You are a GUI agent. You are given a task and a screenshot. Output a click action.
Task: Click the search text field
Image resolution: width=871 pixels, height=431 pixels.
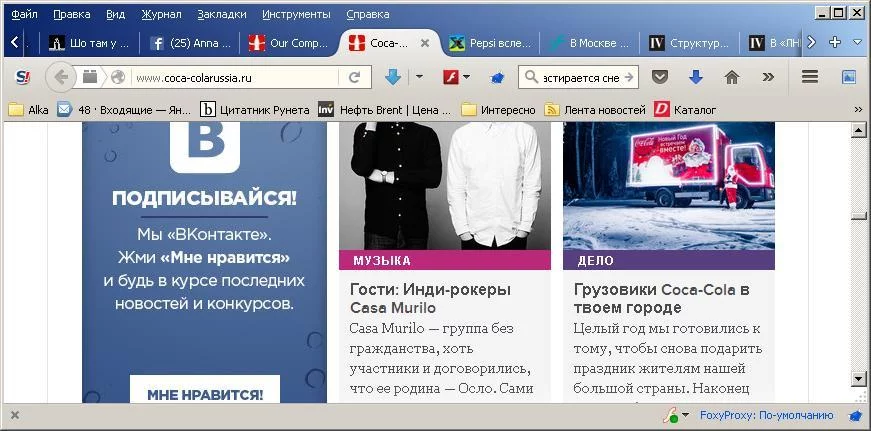tap(580, 78)
